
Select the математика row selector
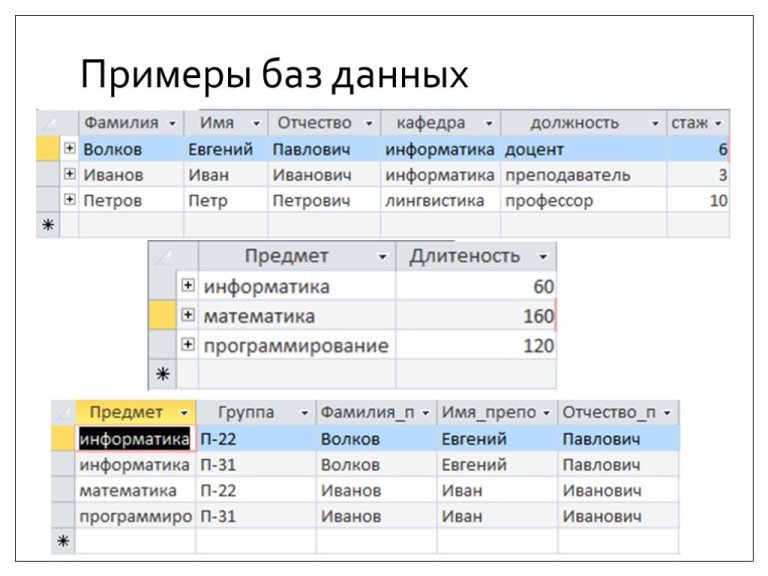click(163, 315)
